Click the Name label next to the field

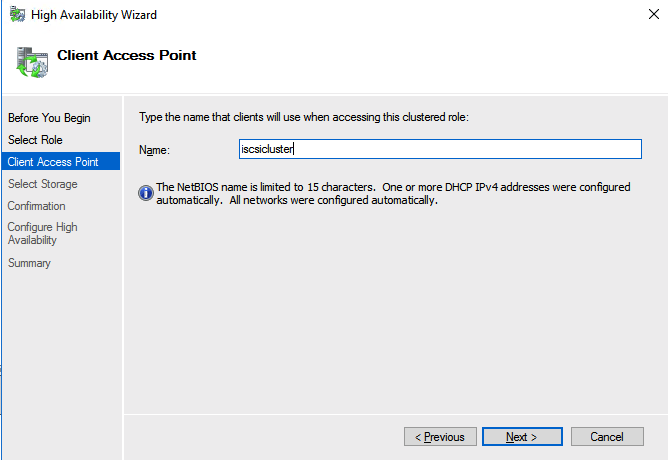pos(155,150)
